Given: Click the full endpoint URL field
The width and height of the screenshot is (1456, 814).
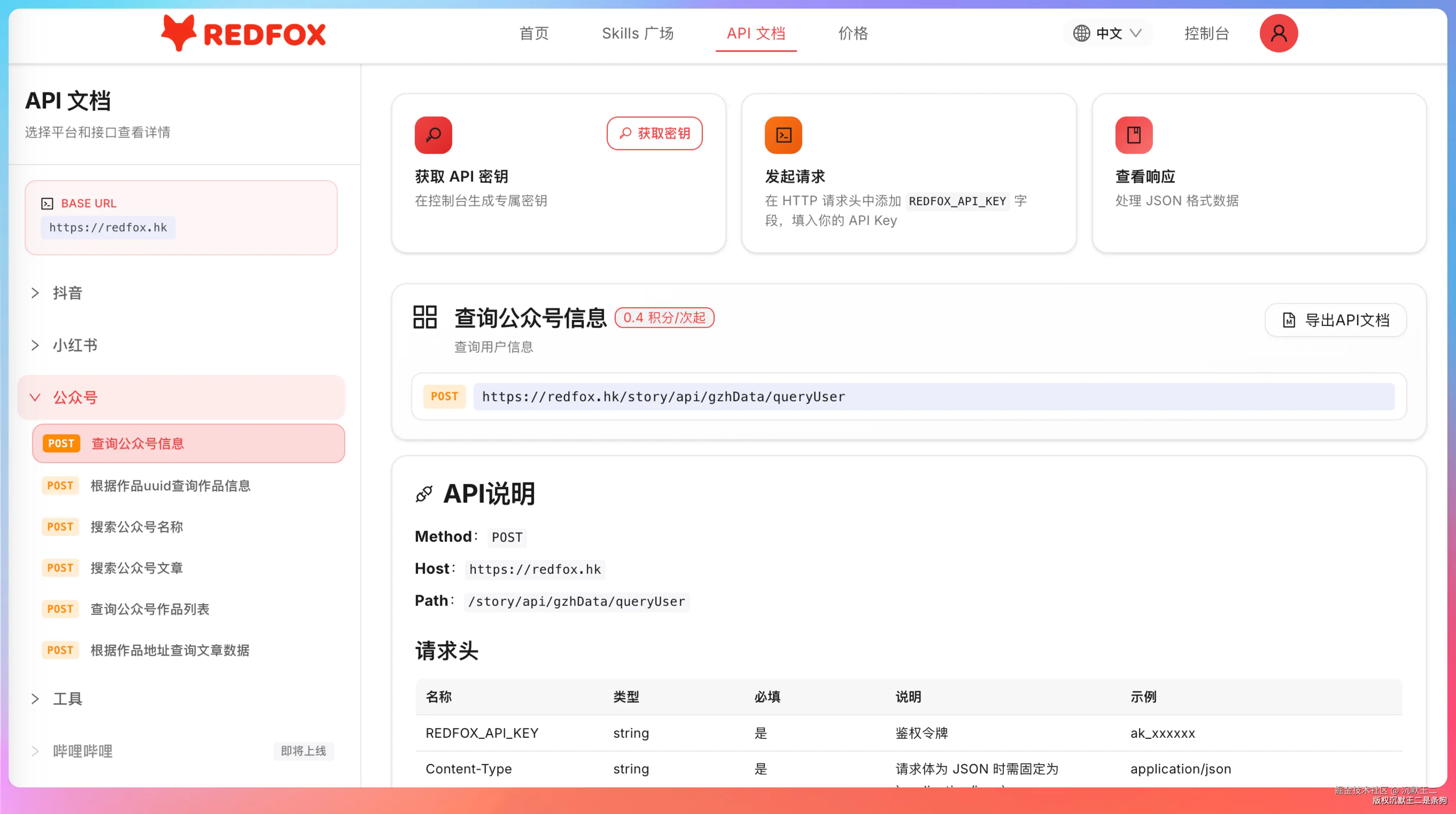Looking at the screenshot, I should coord(934,397).
